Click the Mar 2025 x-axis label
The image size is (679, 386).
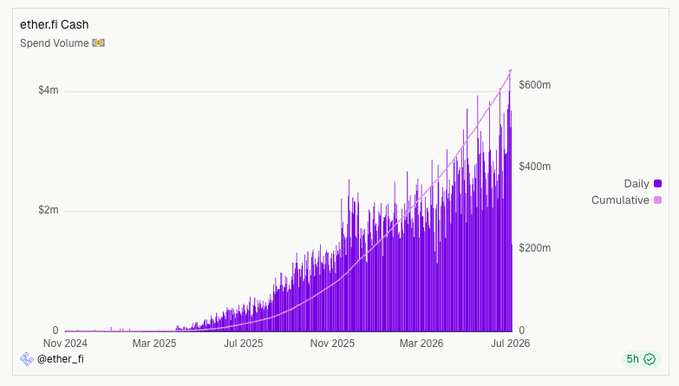(154, 344)
